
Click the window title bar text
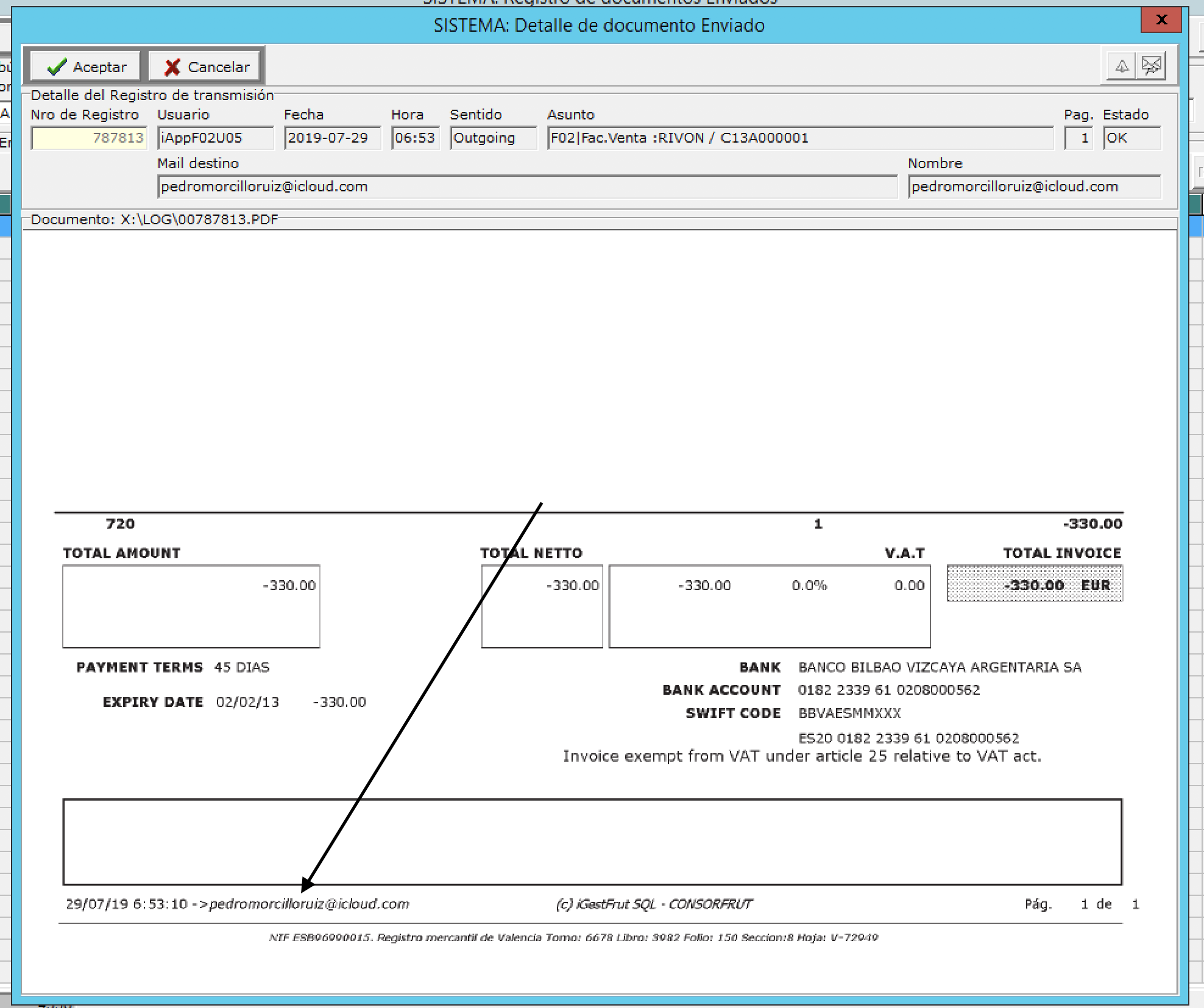(x=599, y=26)
